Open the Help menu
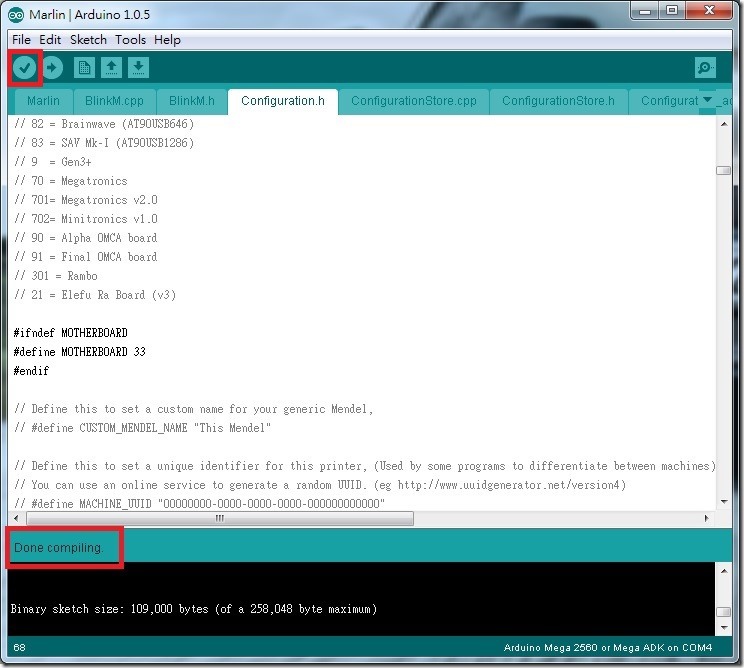Screen dimensions: 744x668 pos(167,40)
